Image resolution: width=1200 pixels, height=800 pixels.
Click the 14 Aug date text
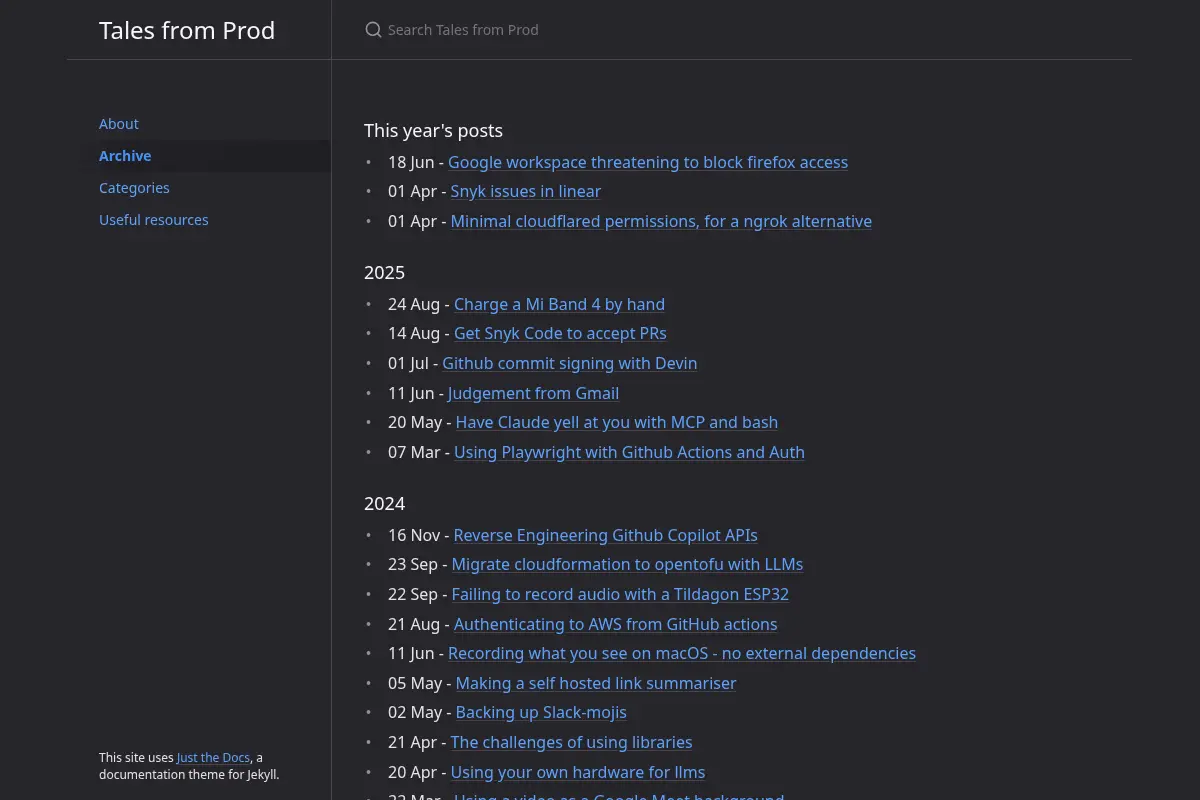[x=414, y=333]
